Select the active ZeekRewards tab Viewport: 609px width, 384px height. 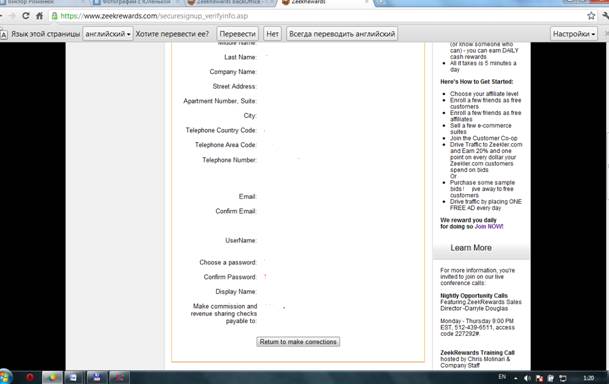coord(324,2)
